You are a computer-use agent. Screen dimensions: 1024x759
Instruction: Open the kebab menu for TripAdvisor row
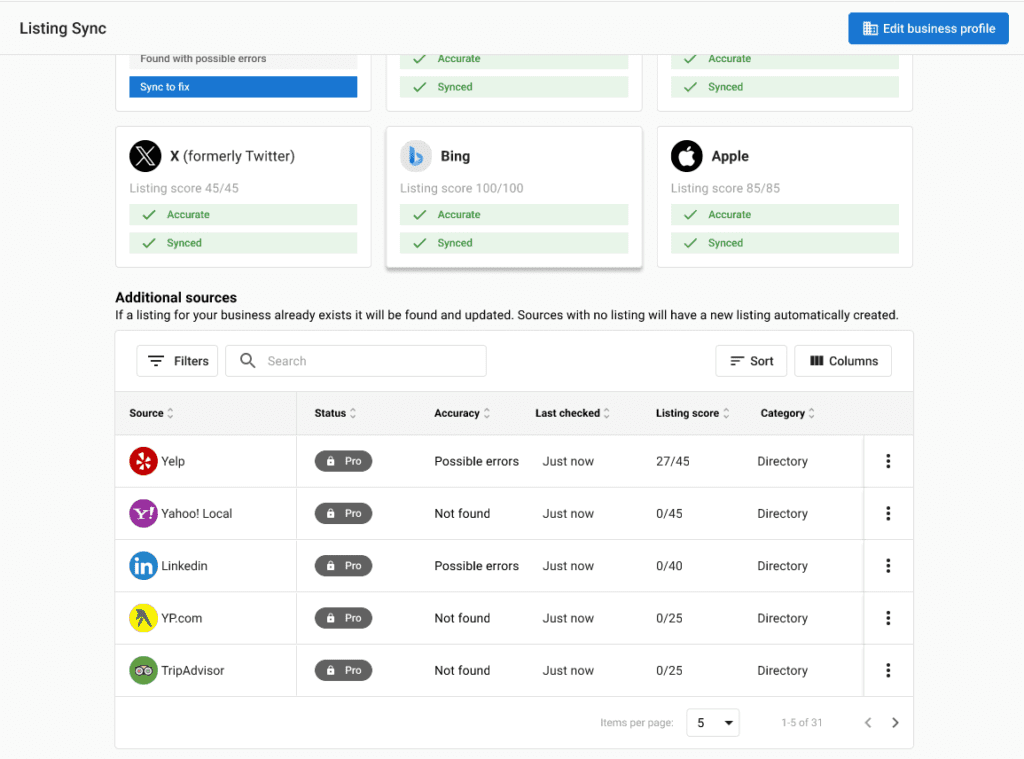887,670
